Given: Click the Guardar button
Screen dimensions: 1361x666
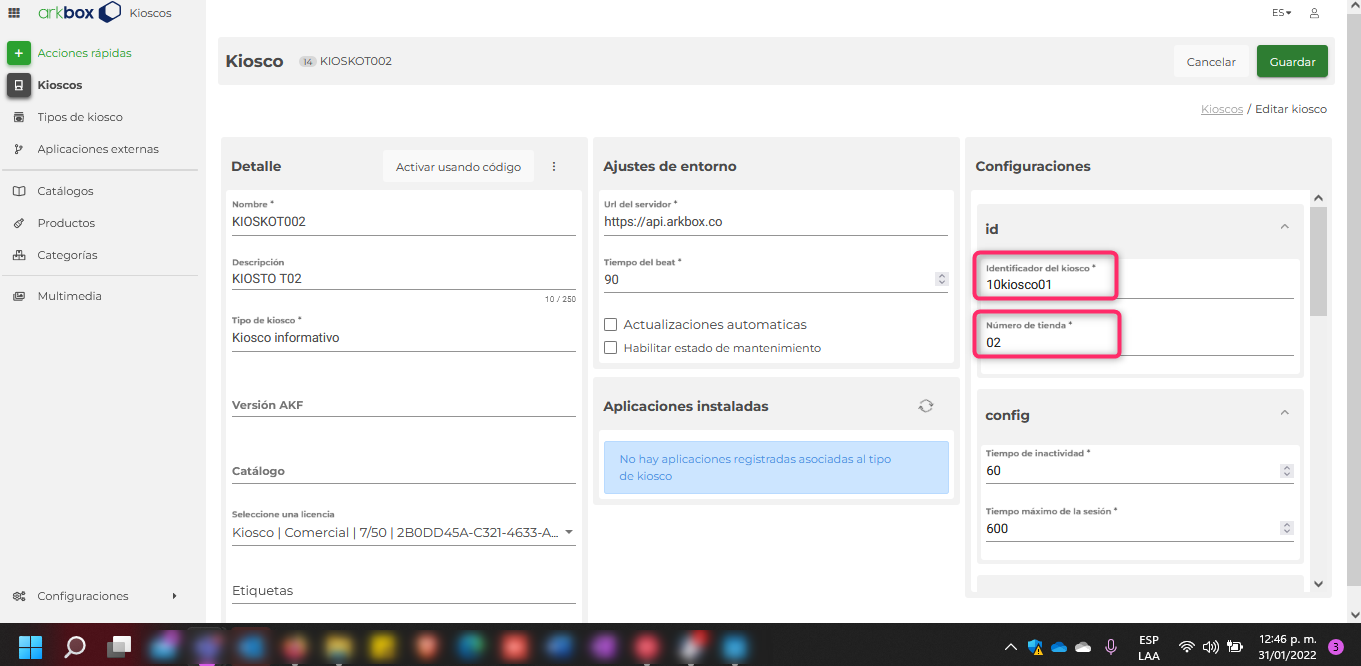Looking at the screenshot, I should 1292,61.
